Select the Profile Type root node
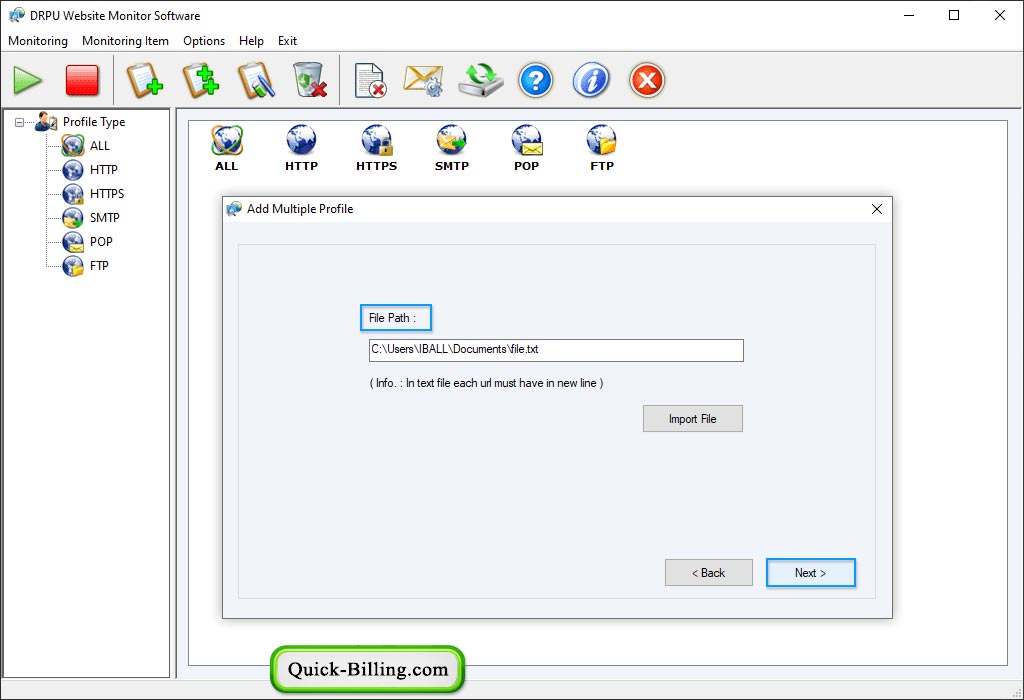1024x700 pixels. click(x=93, y=122)
